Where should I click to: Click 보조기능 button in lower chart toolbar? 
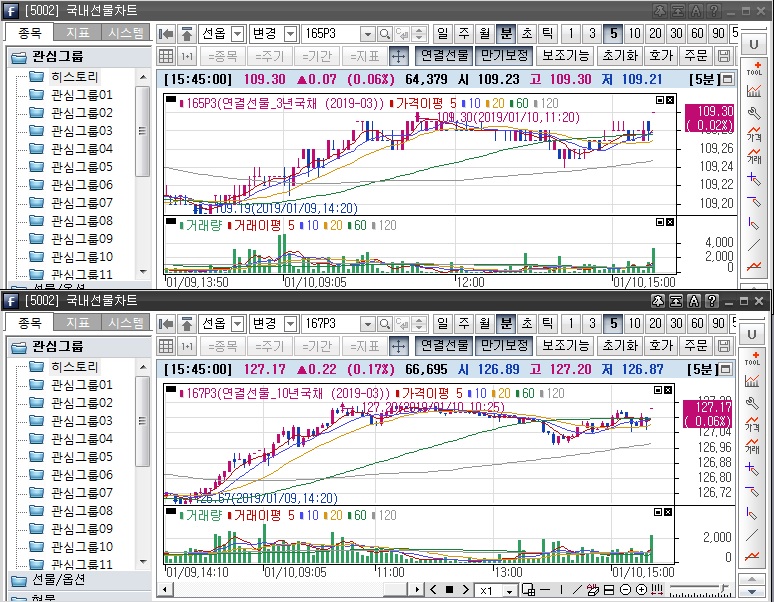tap(565, 345)
